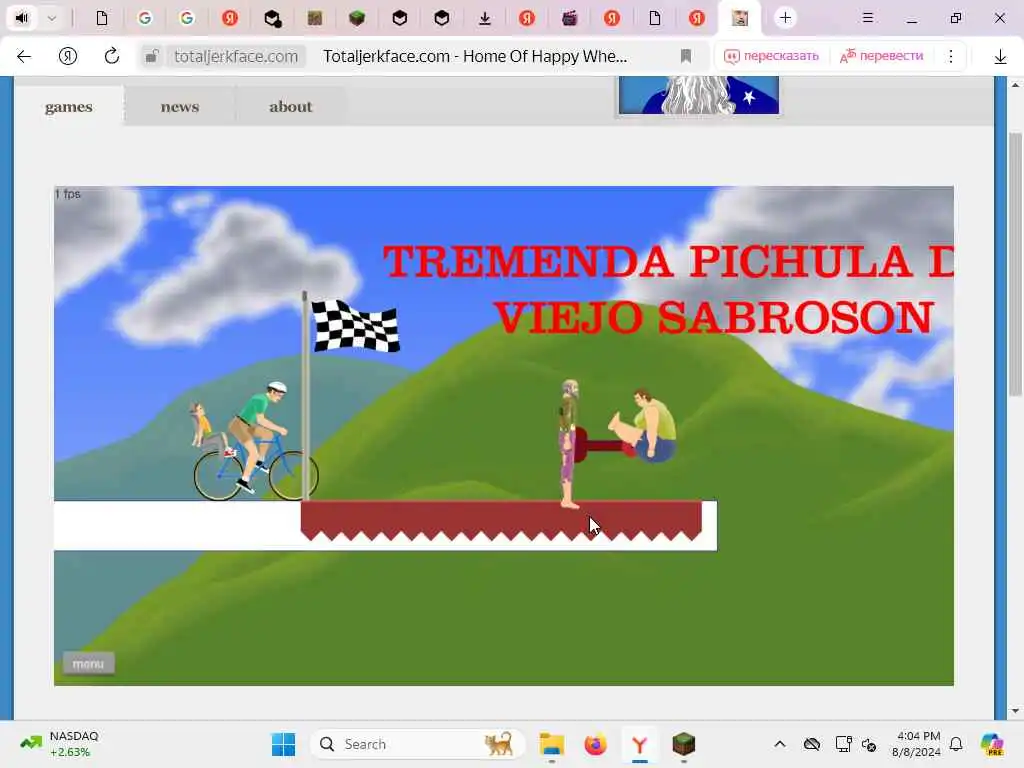Open the notification bell
The width and height of the screenshot is (1024, 768).
[x=956, y=744]
